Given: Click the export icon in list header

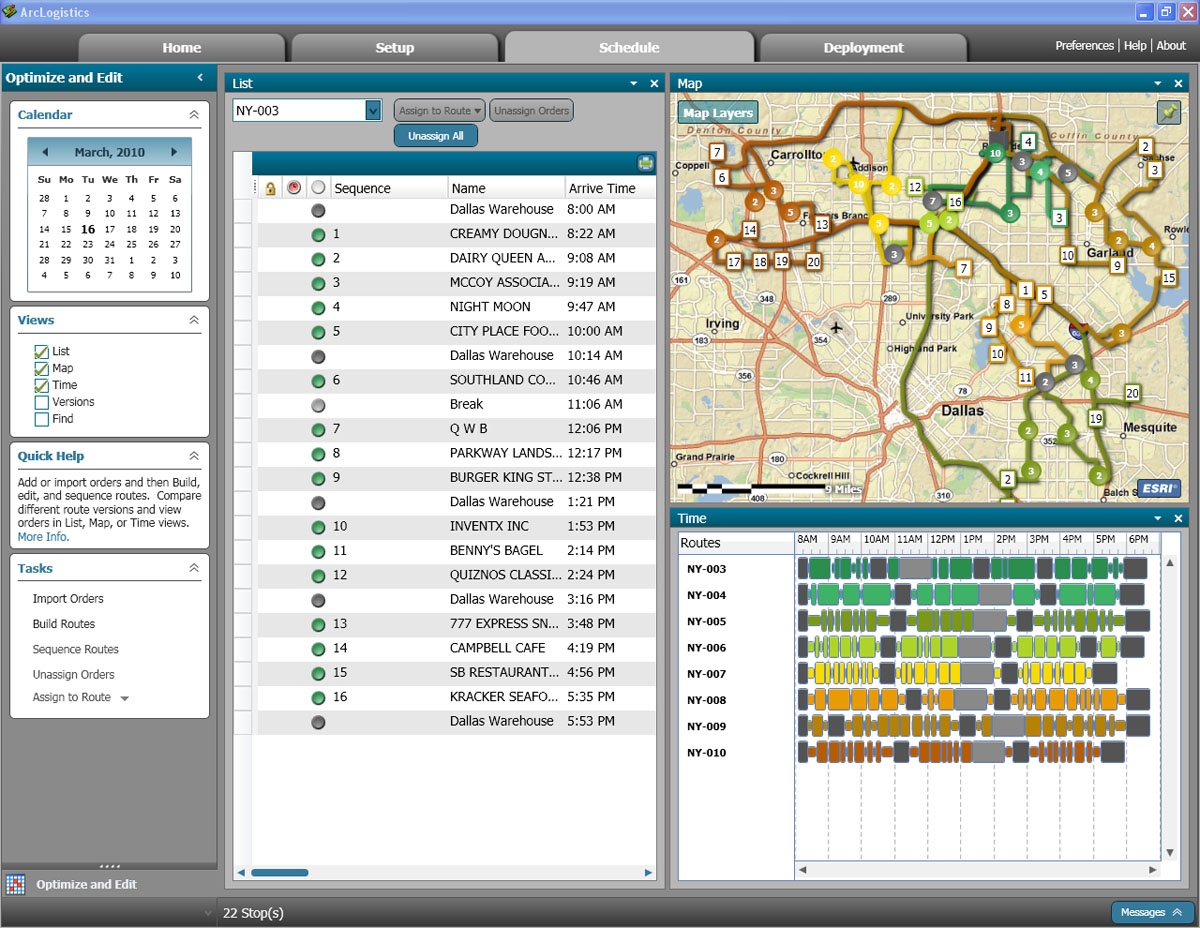Looking at the screenshot, I should [645, 164].
